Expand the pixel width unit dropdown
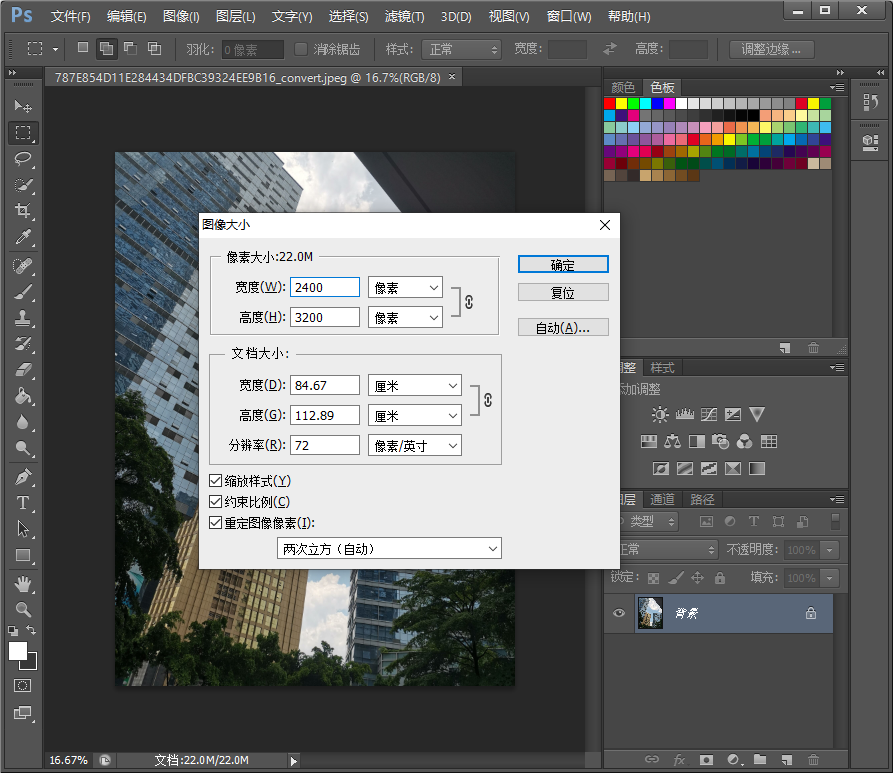 (405, 287)
